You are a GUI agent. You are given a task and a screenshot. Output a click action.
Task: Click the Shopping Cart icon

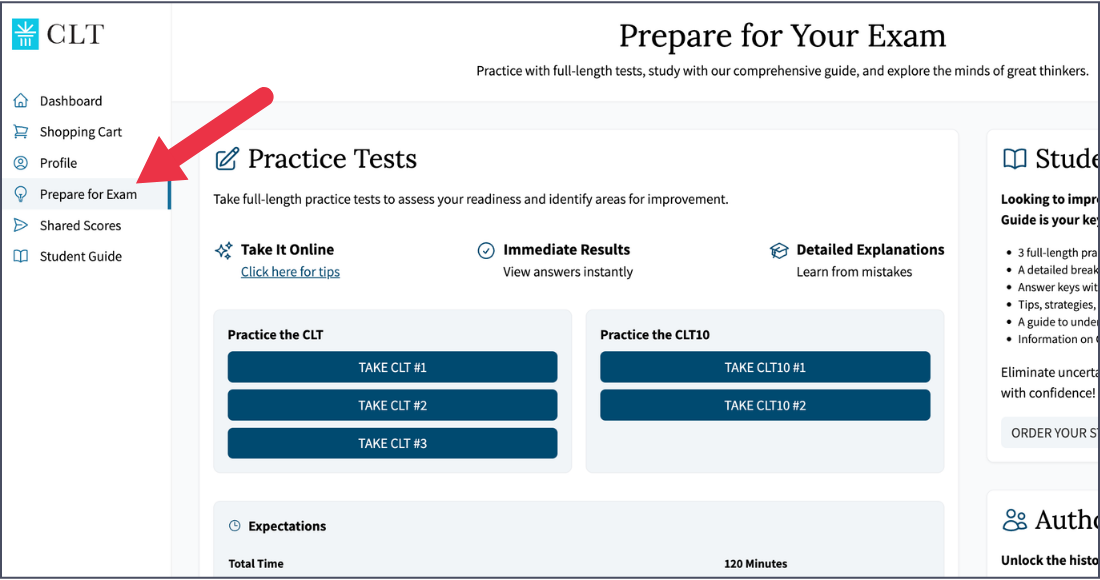pos(21,132)
